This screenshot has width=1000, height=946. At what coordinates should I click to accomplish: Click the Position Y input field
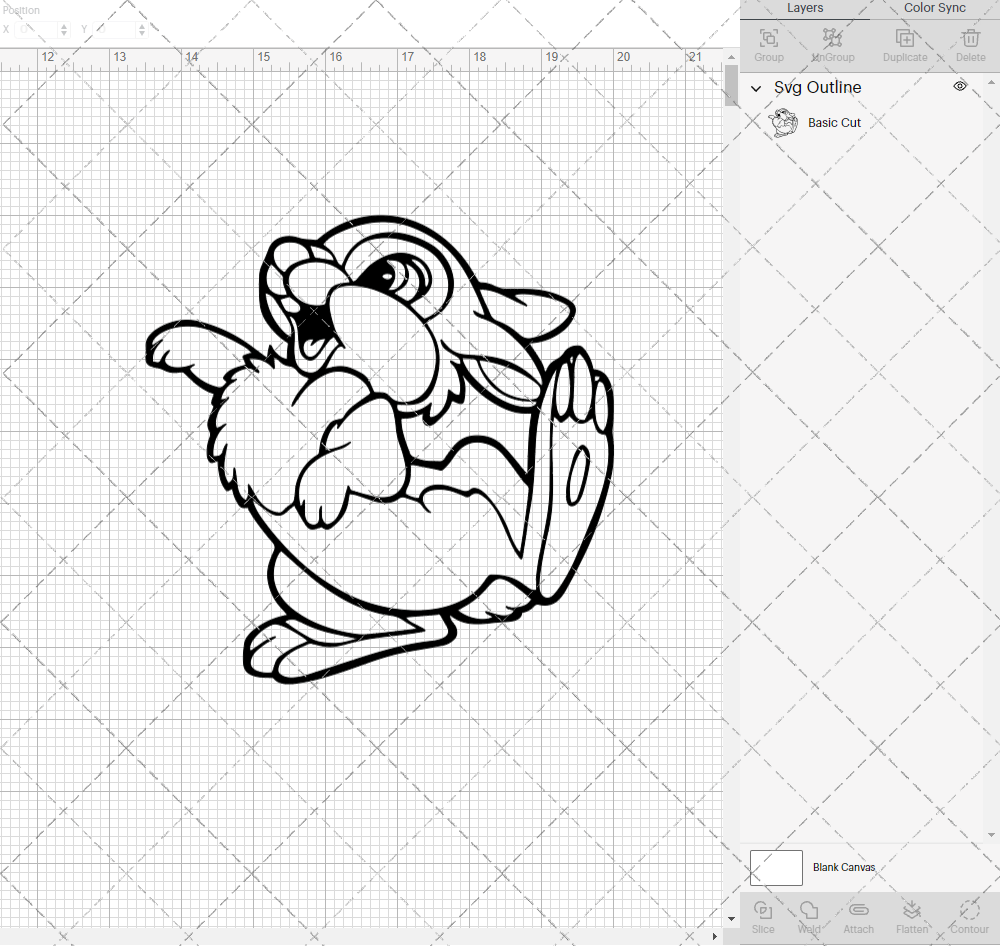click(115, 29)
